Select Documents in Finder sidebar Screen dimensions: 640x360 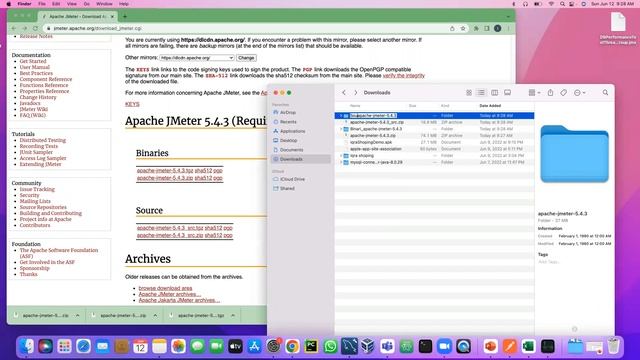tap(291, 150)
